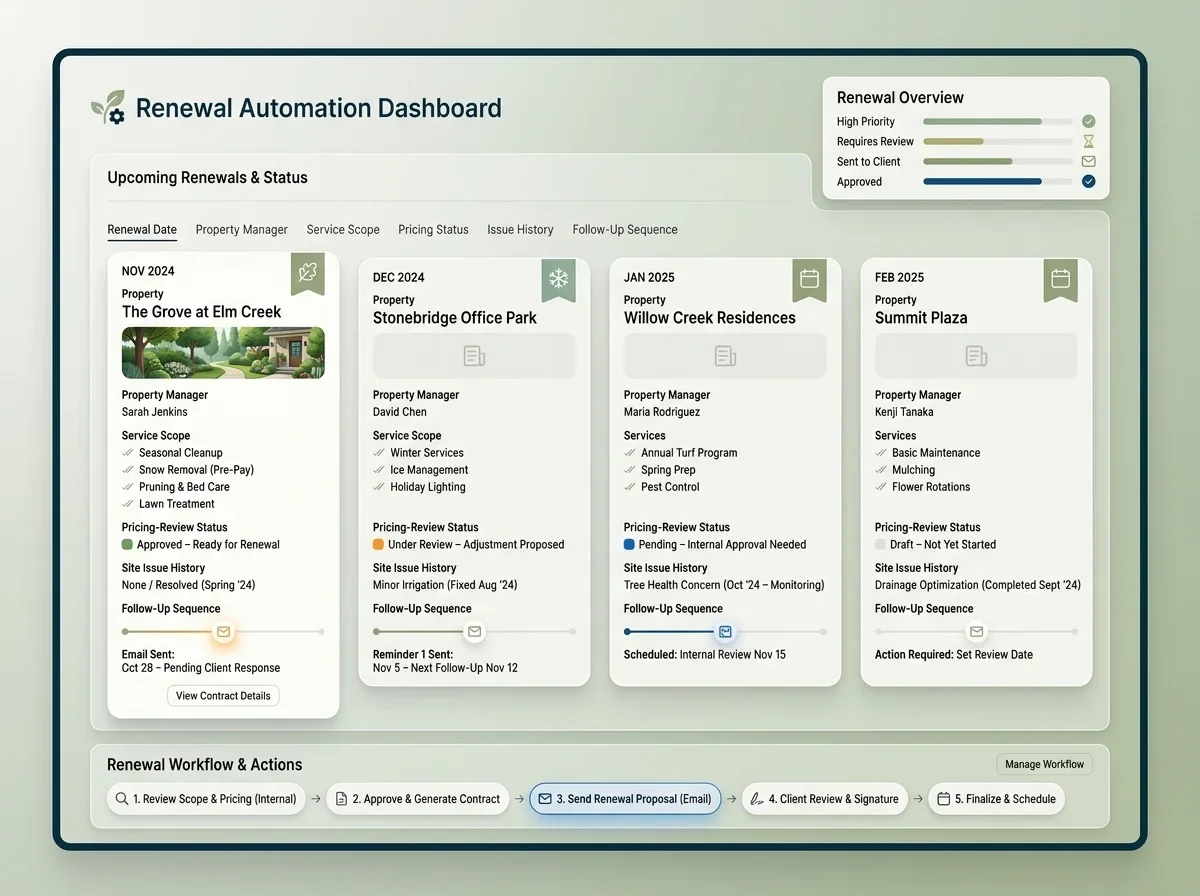This screenshot has height=896, width=1200.
Task: Click the leaf and gear dashboard logo
Action: tap(108, 108)
